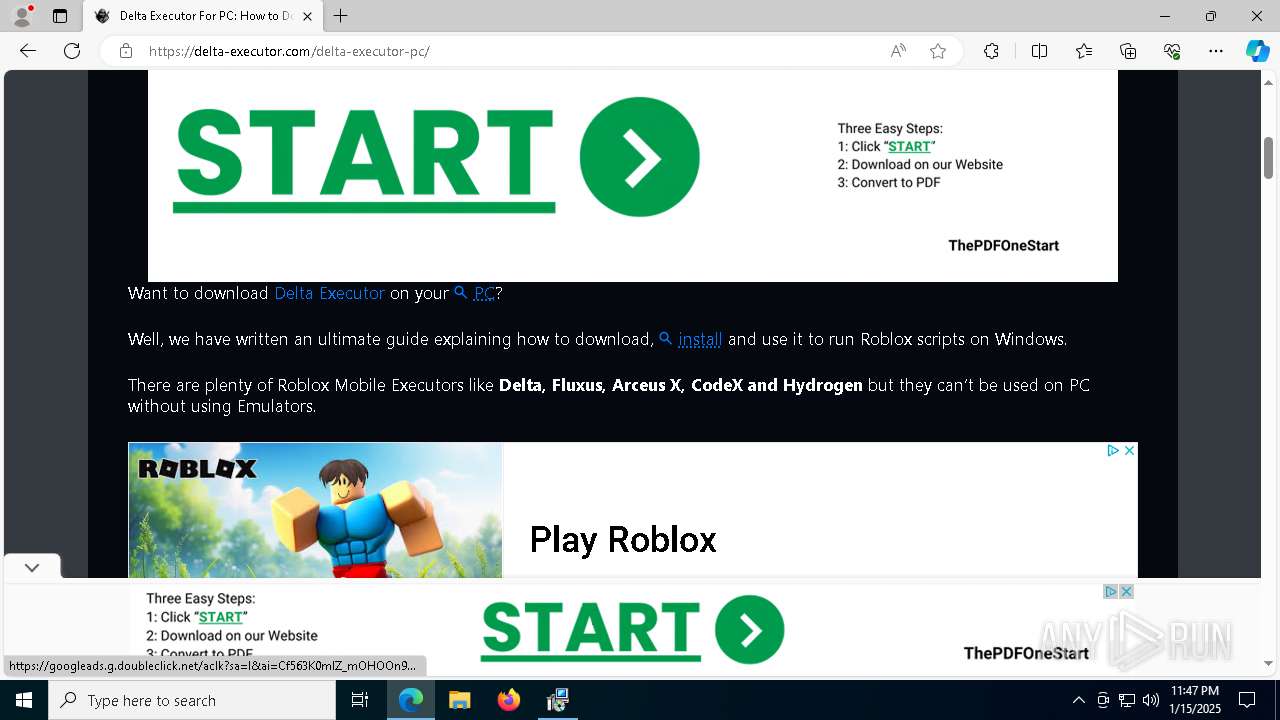Open the Windows Start menu

click(x=24, y=700)
